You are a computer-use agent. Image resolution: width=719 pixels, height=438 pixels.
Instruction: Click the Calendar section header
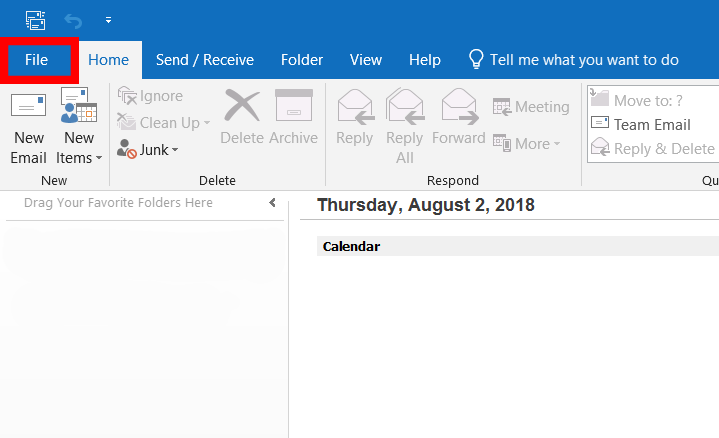pos(352,246)
